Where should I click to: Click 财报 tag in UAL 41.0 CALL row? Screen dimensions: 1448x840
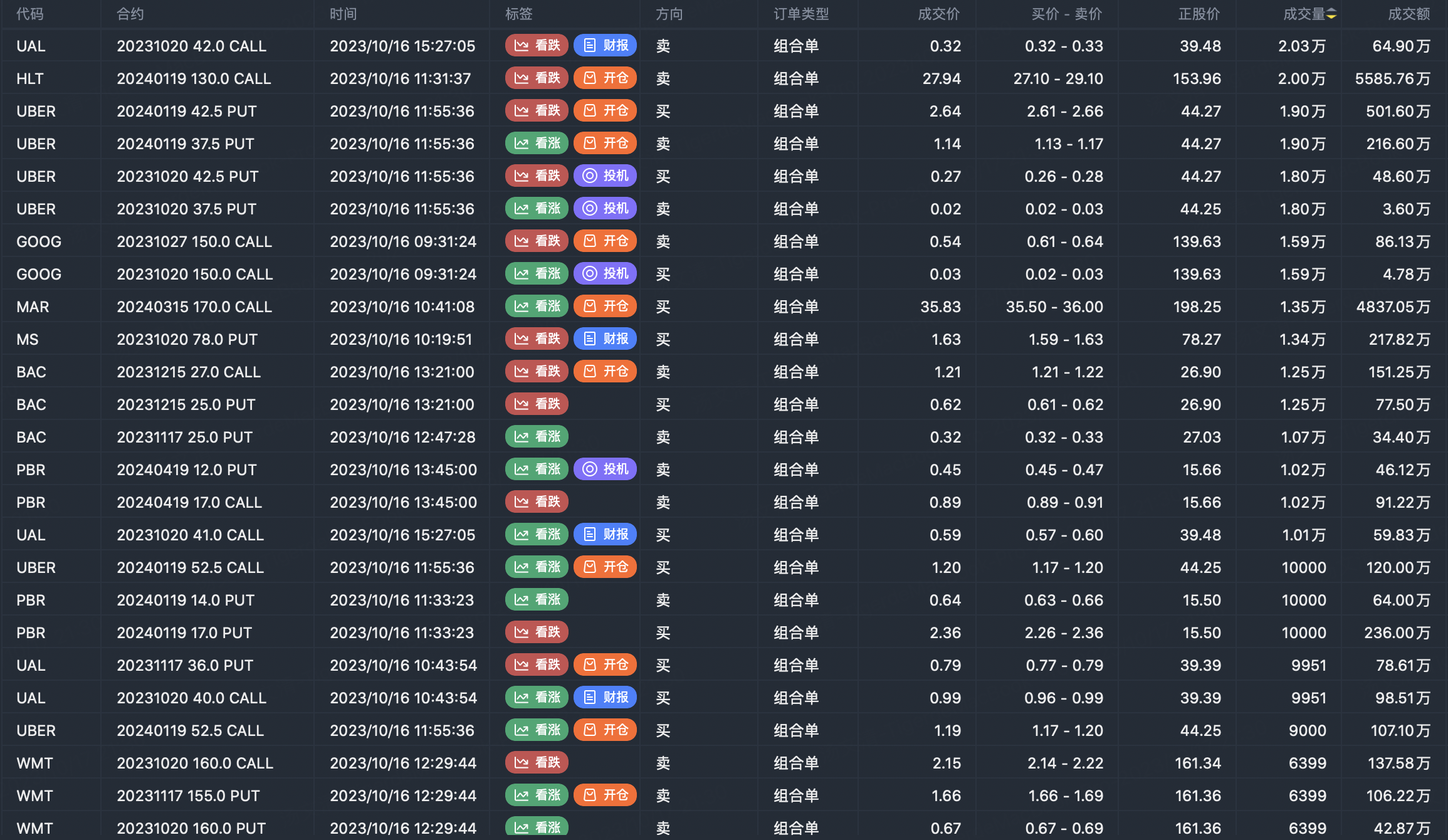[x=605, y=534]
